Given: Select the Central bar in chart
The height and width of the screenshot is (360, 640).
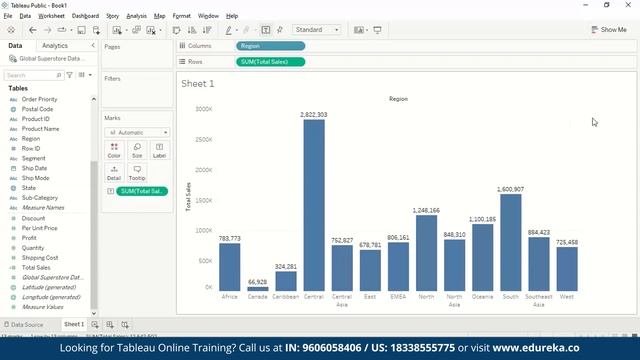Looking at the screenshot, I should tap(314, 205).
